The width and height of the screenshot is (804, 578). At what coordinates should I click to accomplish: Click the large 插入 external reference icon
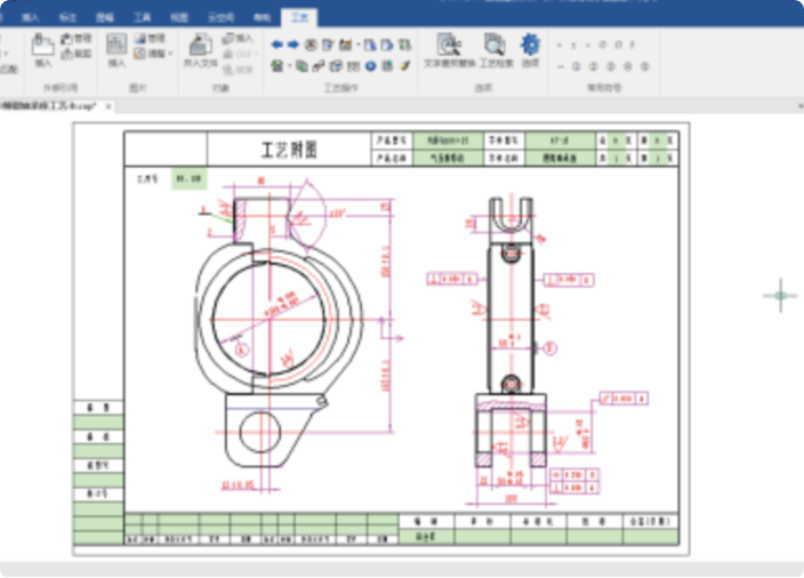click(43, 50)
